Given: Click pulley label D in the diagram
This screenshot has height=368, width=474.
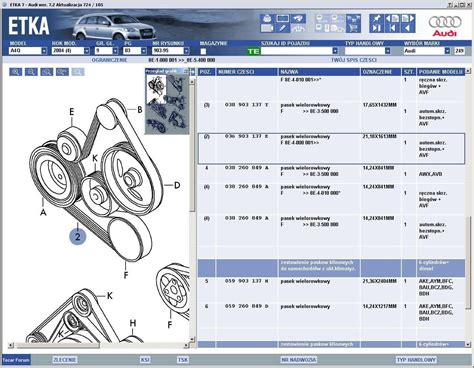Looking at the screenshot, I should tap(177, 185).
